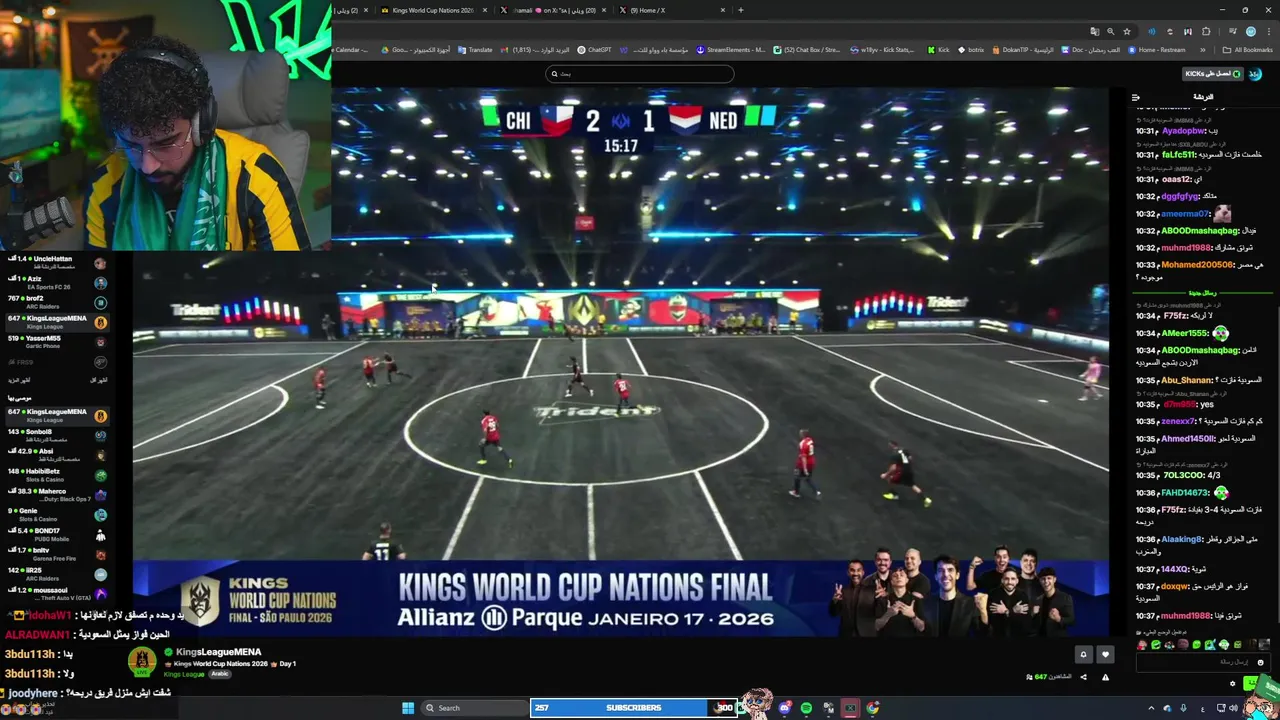Bookmark this page with the star icon
The image size is (1280, 720).
pos(1127,31)
